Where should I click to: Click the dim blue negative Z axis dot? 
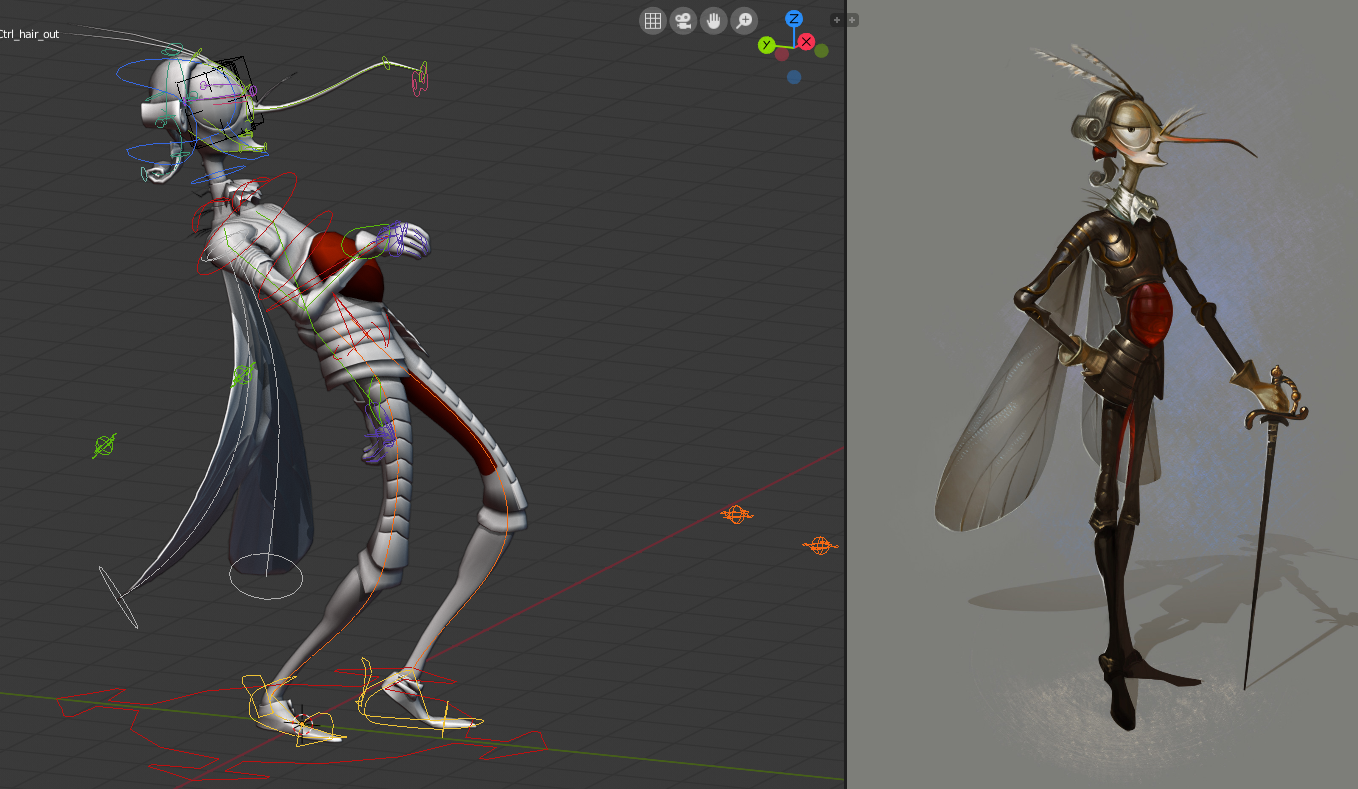(x=794, y=77)
